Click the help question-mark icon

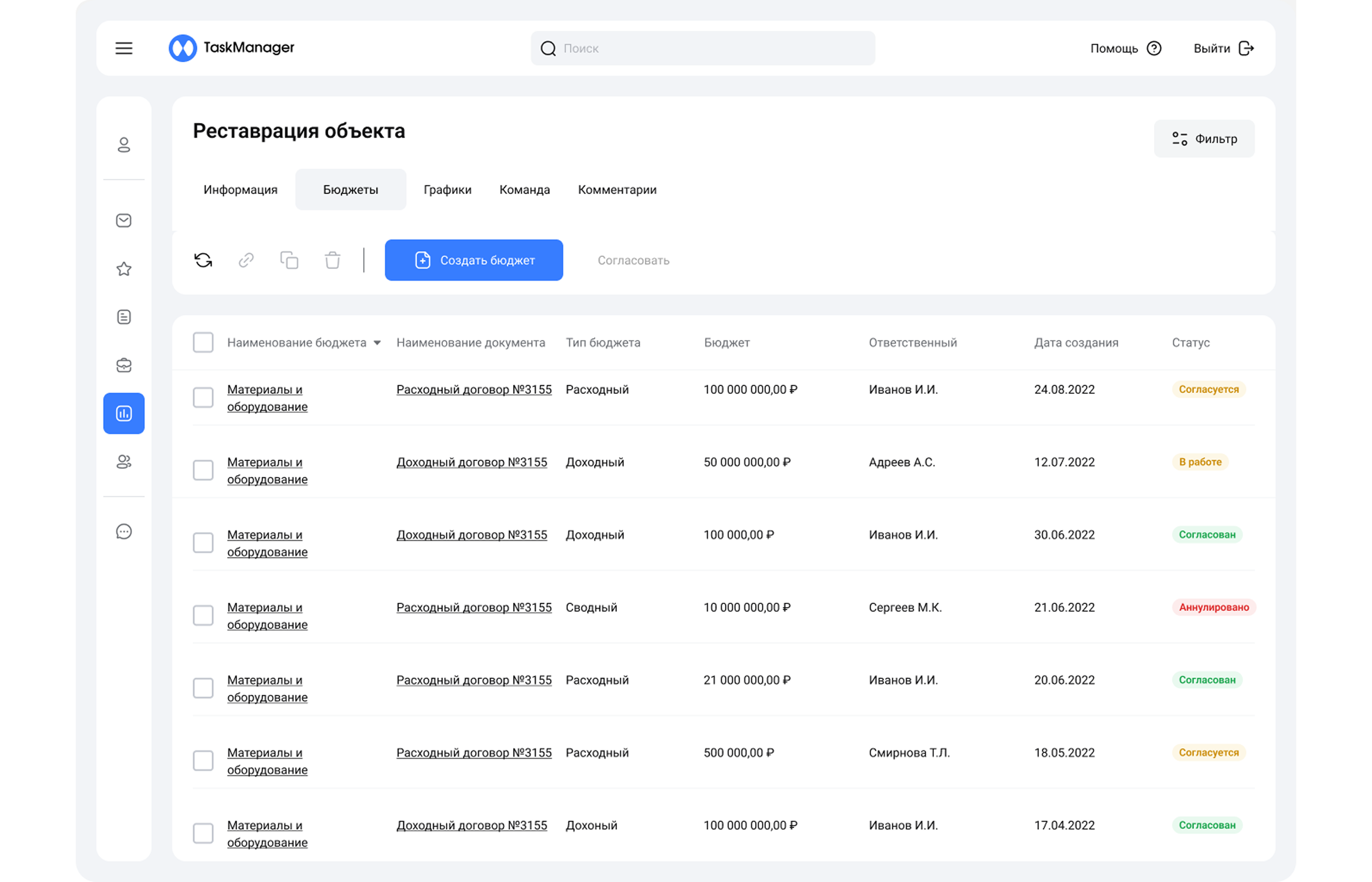(x=1154, y=48)
